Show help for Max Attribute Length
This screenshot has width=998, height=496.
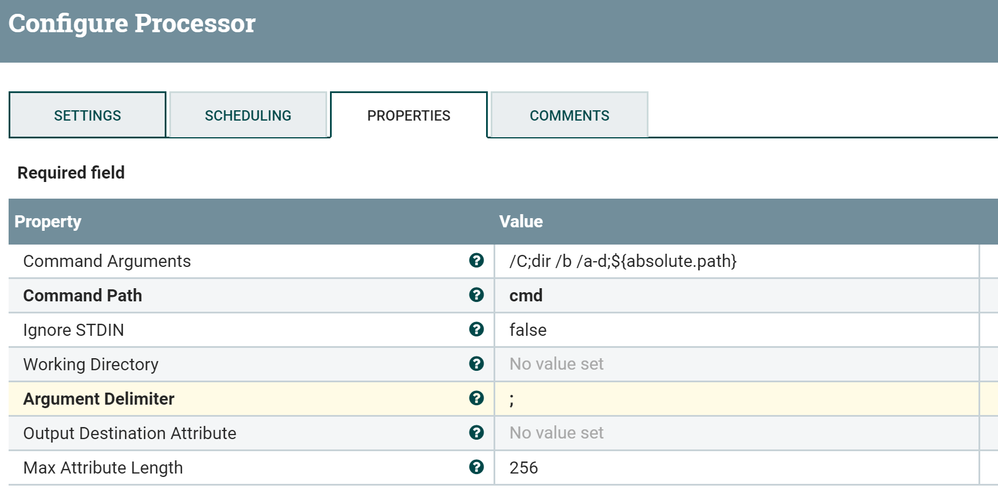(476, 467)
